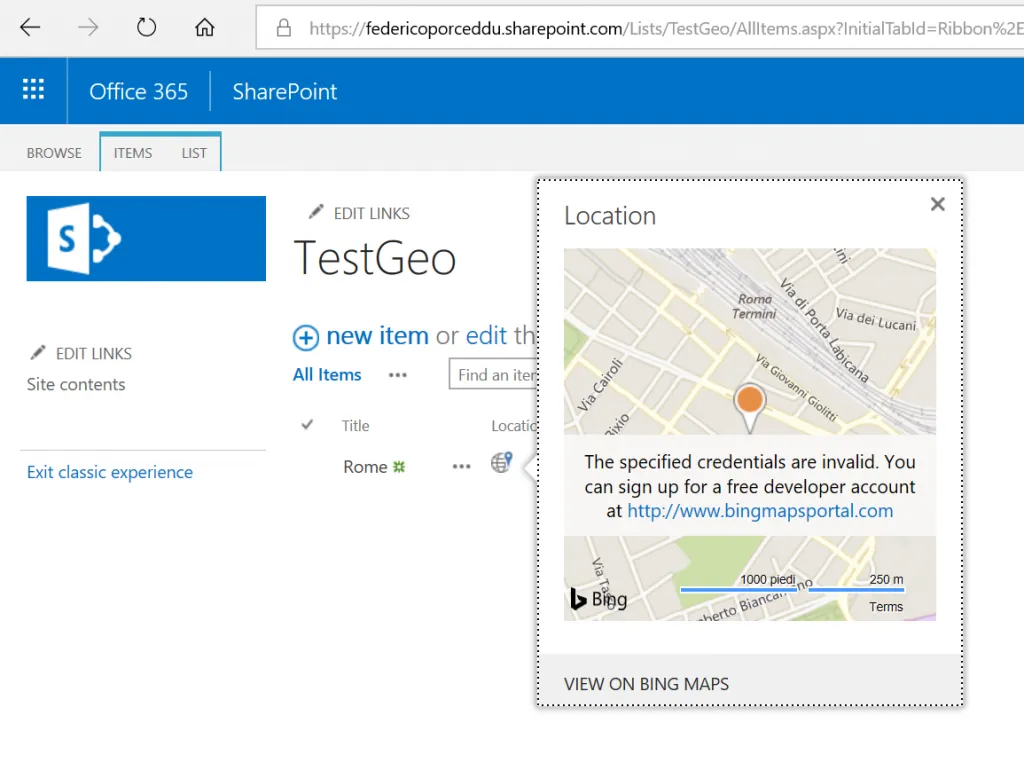This screenshot has width=1024, height=770.
Task: Click the Bing logo on the map
Action: coord(599,599)
